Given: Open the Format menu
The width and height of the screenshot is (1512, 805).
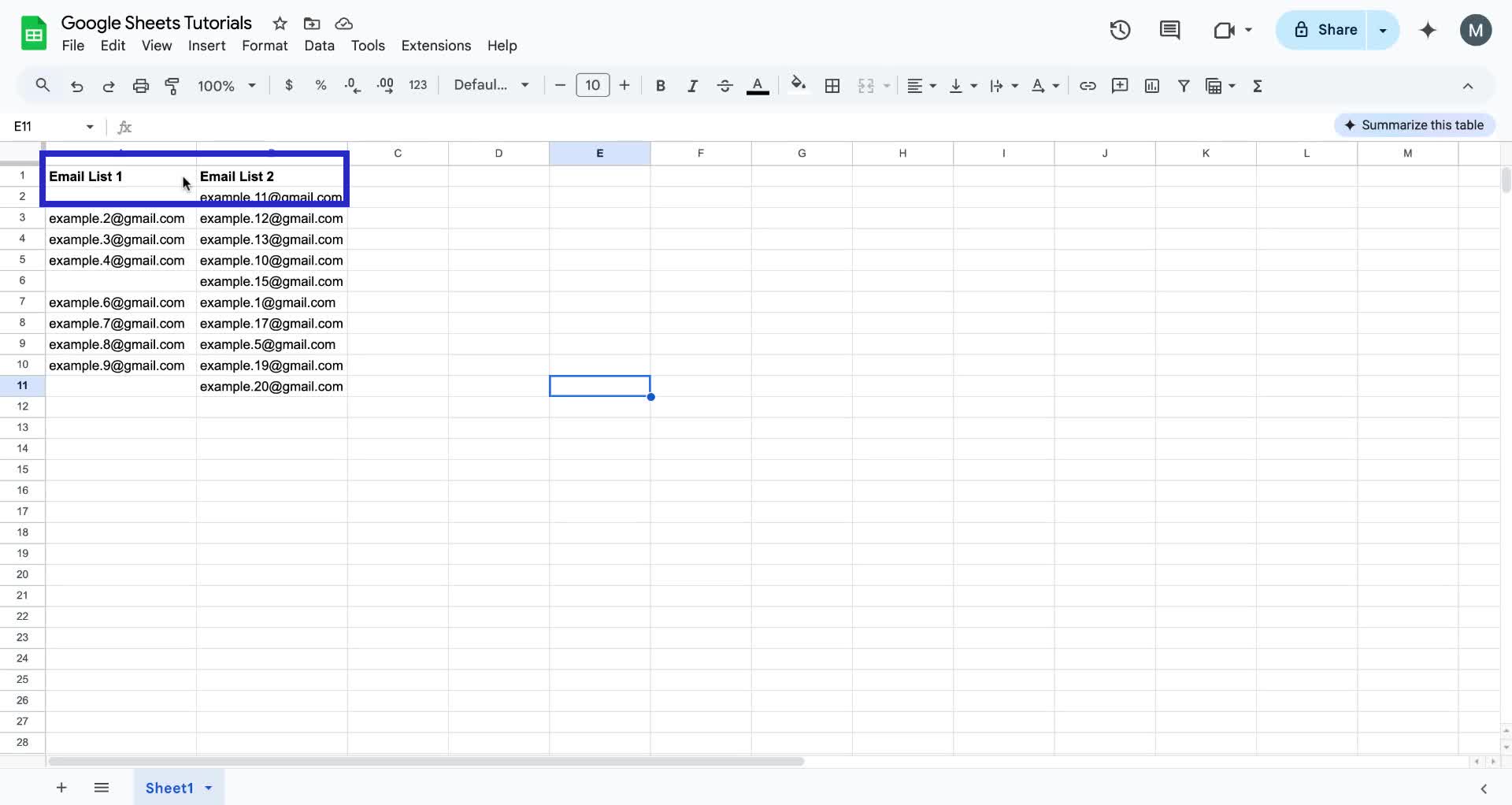Looking at the screenshot, I should click(x=265, y=46).
